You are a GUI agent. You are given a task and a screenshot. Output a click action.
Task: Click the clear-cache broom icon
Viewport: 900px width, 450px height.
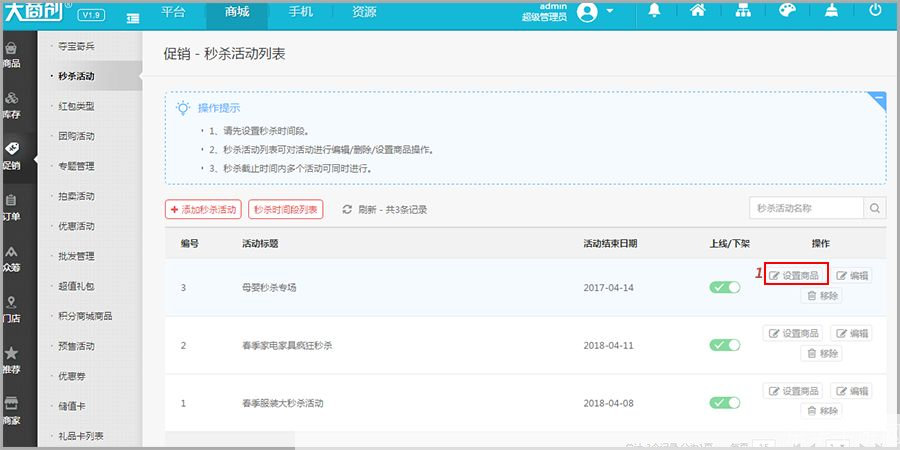coord(831,10)
